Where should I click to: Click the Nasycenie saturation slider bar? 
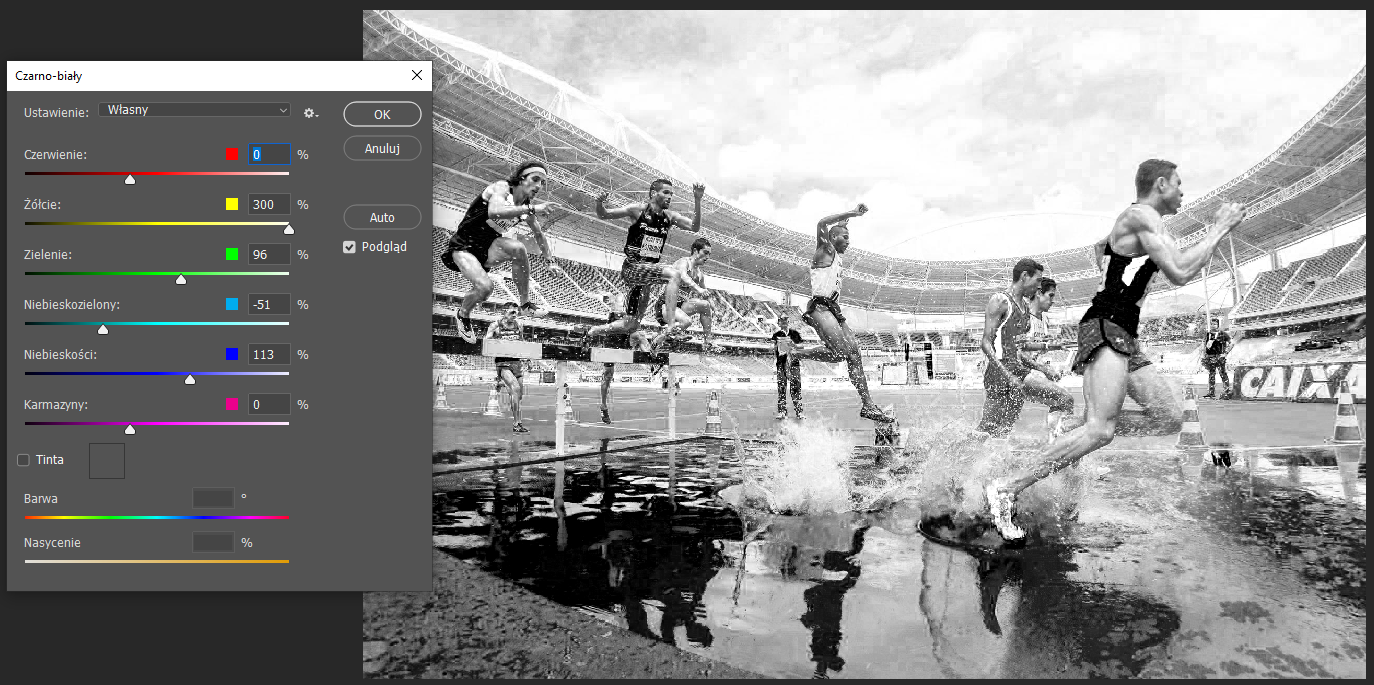click(x=157, y=562)
